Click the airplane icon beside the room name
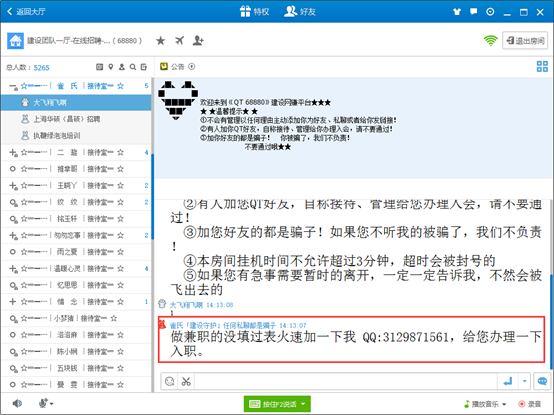The image size is (554, 415). tap(179, 41)
